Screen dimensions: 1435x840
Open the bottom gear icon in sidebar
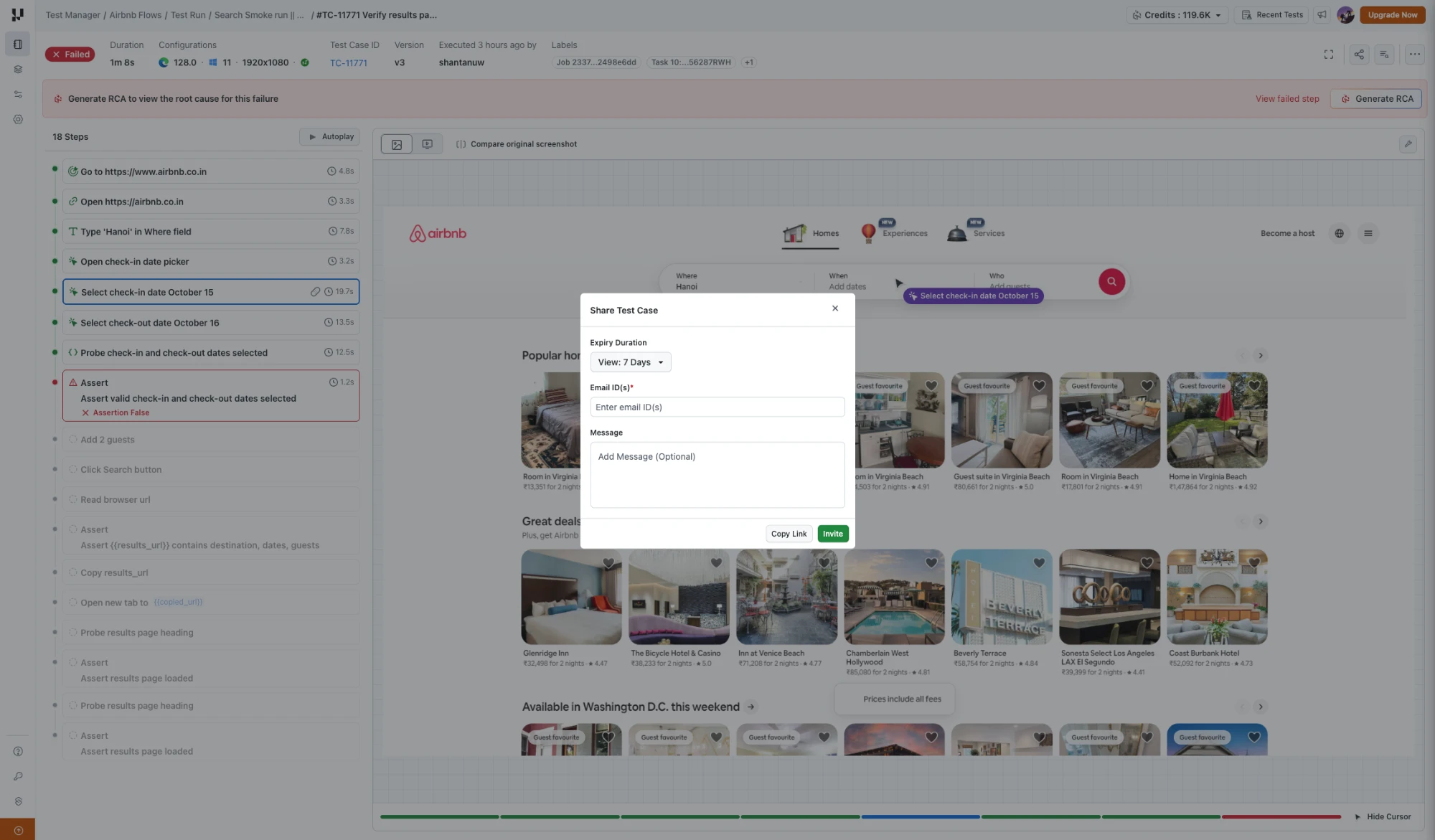tap(18, 802)
